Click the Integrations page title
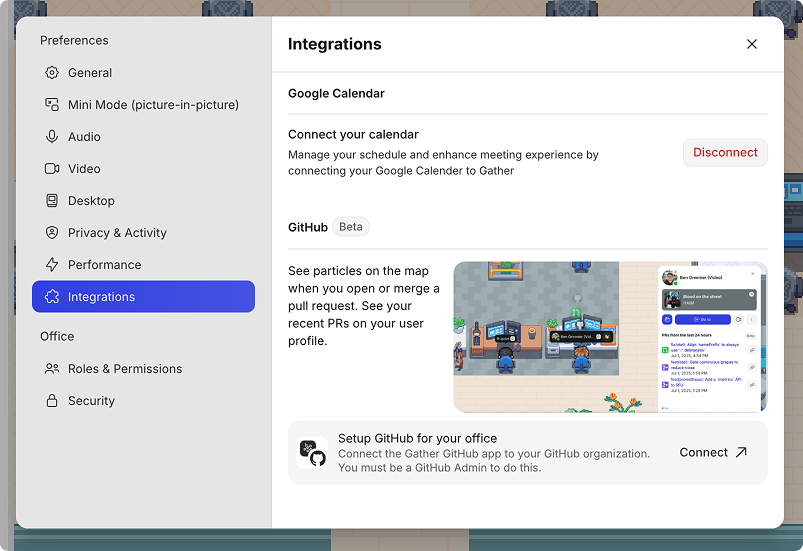This screenshot has height=551, width=803. 334,44
